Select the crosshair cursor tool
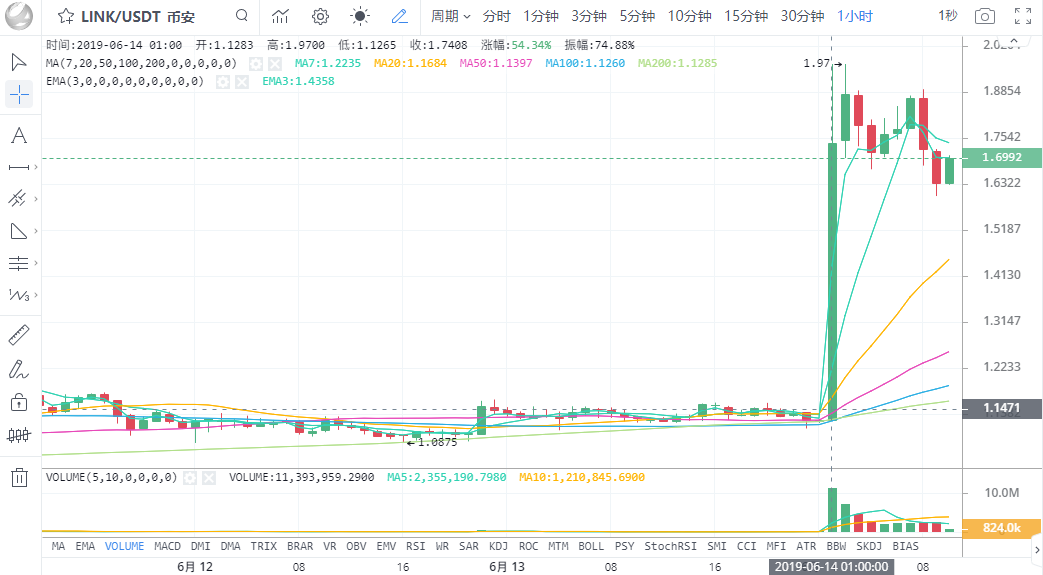Screen dimensions: 1043x575 pos(19,95)
